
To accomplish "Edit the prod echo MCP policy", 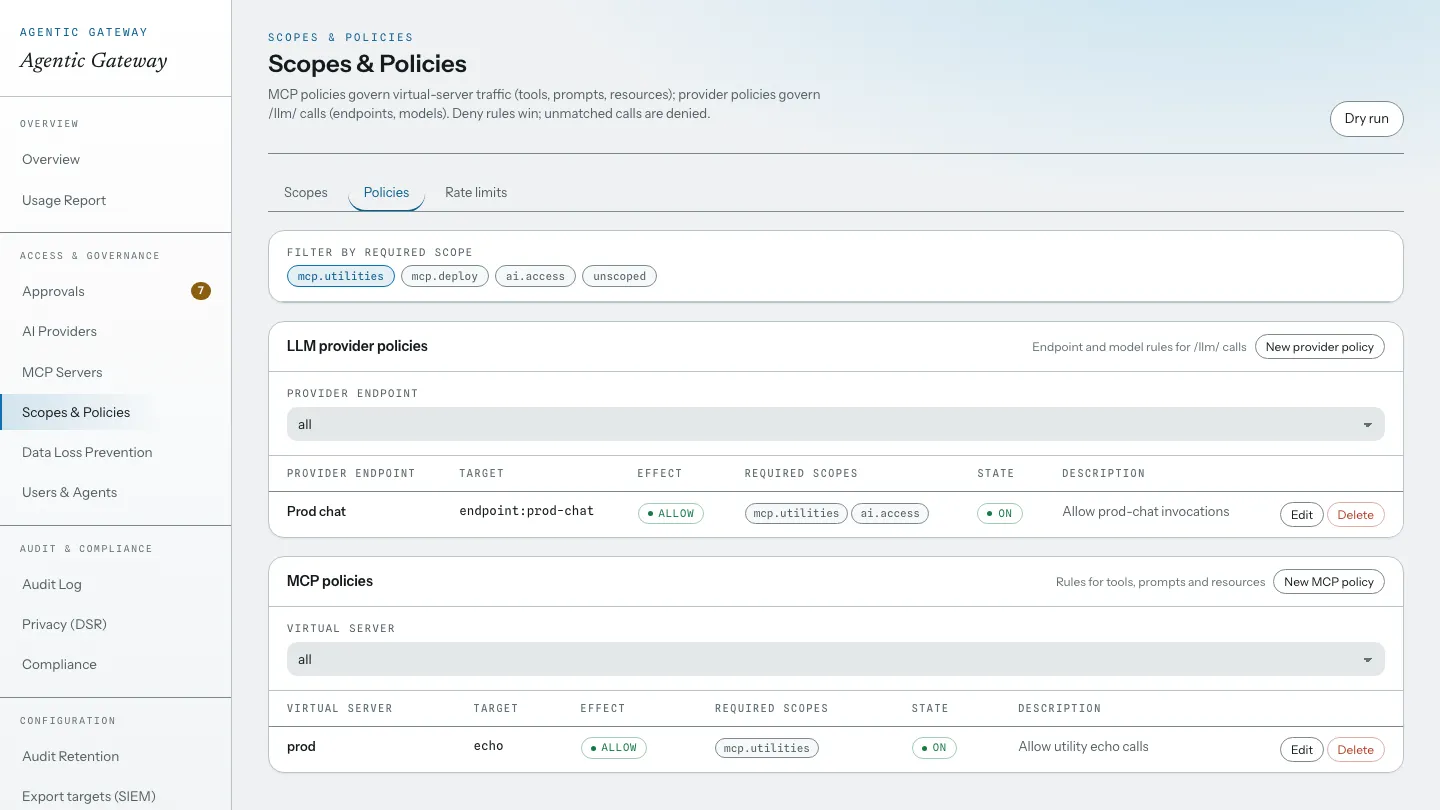I will (1301, 750).
